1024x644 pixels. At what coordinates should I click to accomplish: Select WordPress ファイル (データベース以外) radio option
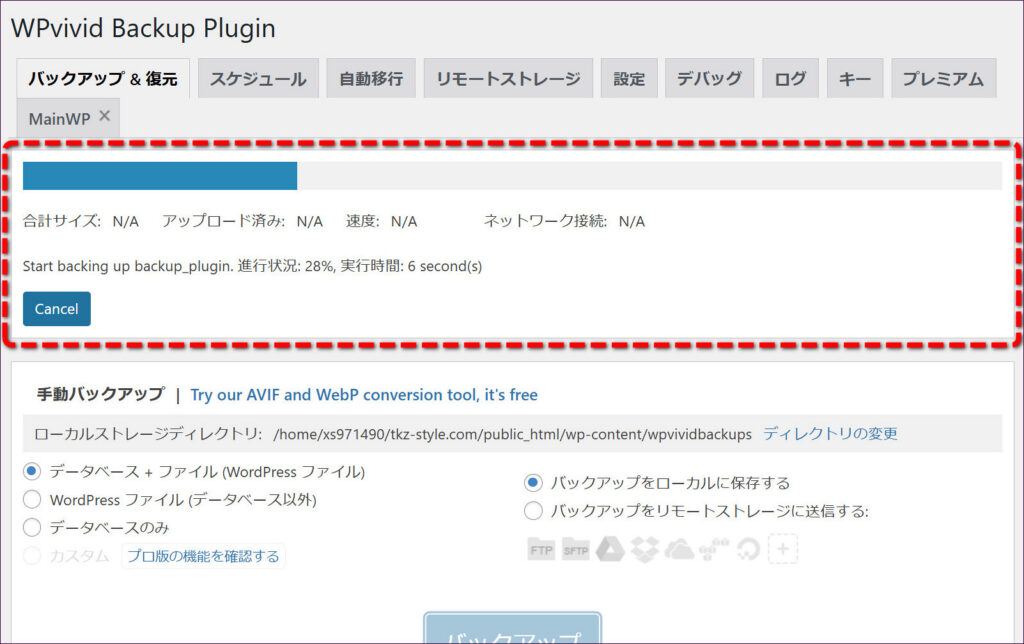(32, 499)
